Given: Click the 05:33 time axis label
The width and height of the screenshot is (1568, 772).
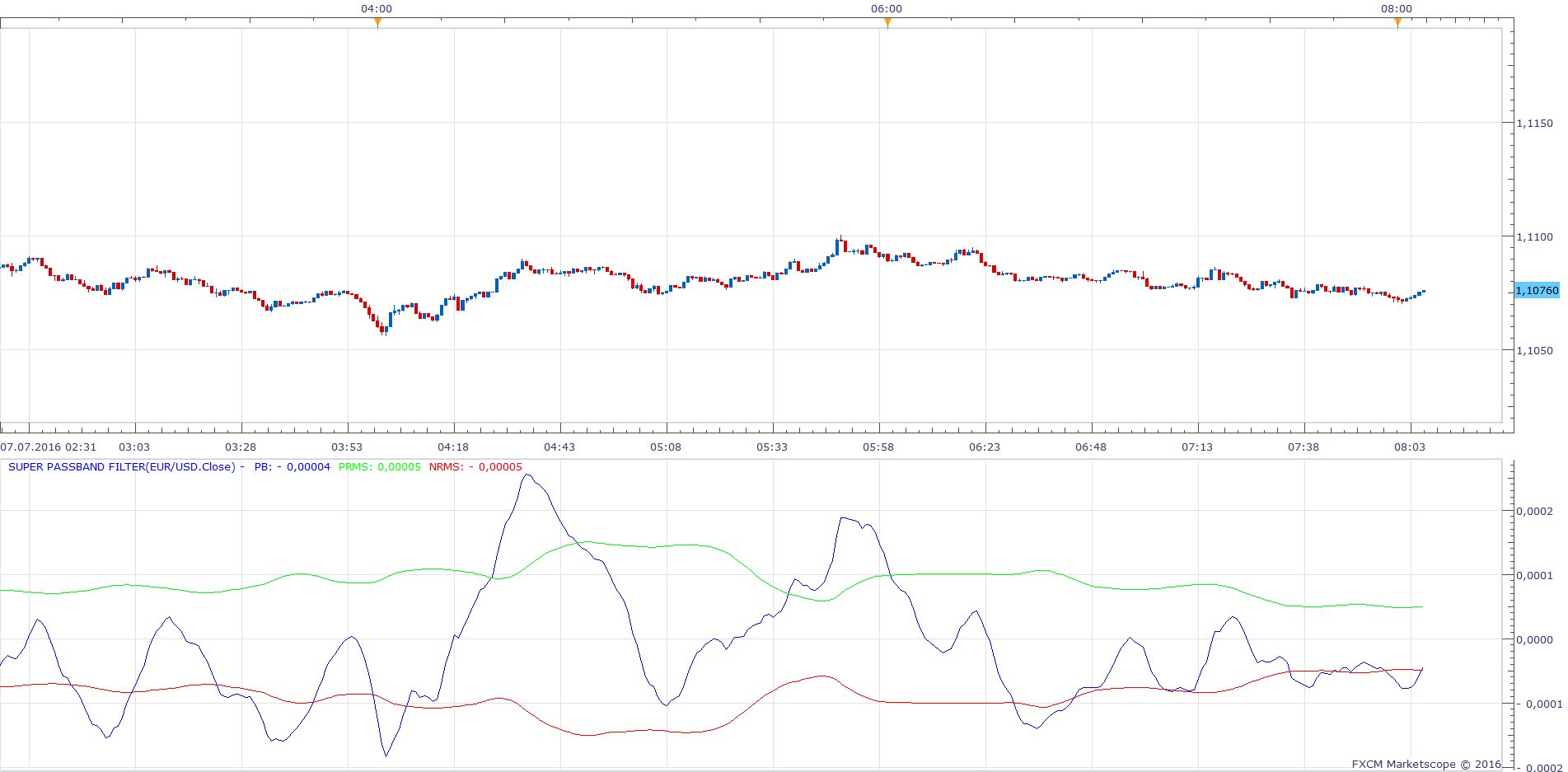Looking at the screenshot, I should (772, 447).
